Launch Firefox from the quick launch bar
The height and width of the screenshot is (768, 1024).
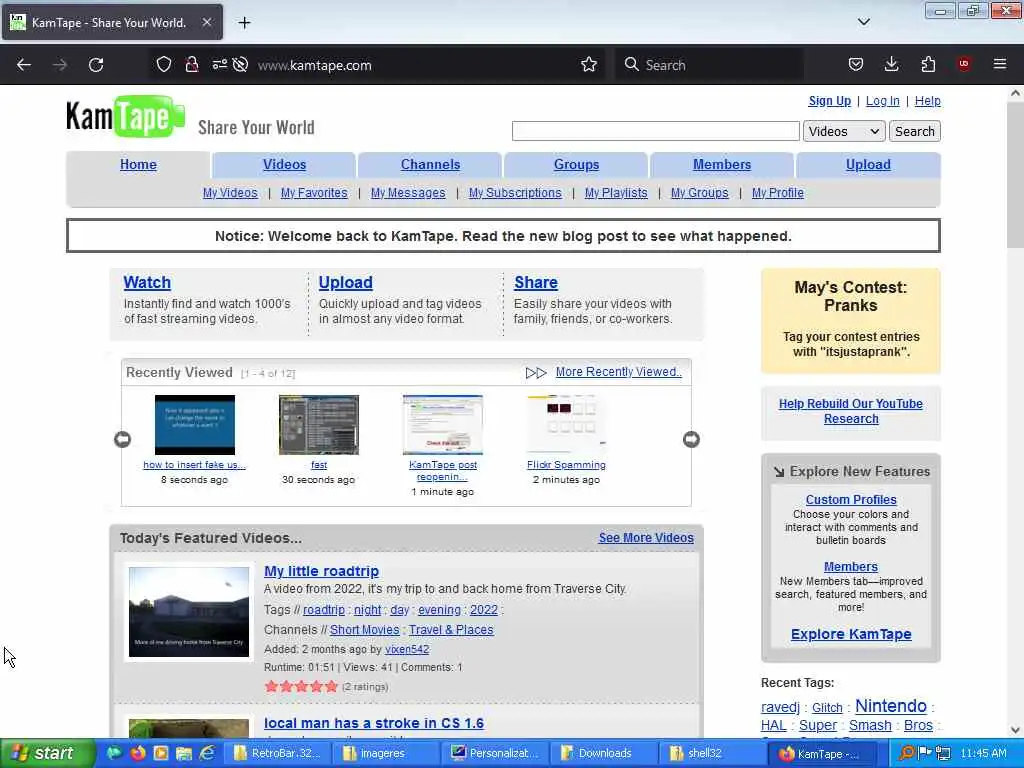pyautogui.click(x=138, y=753)
